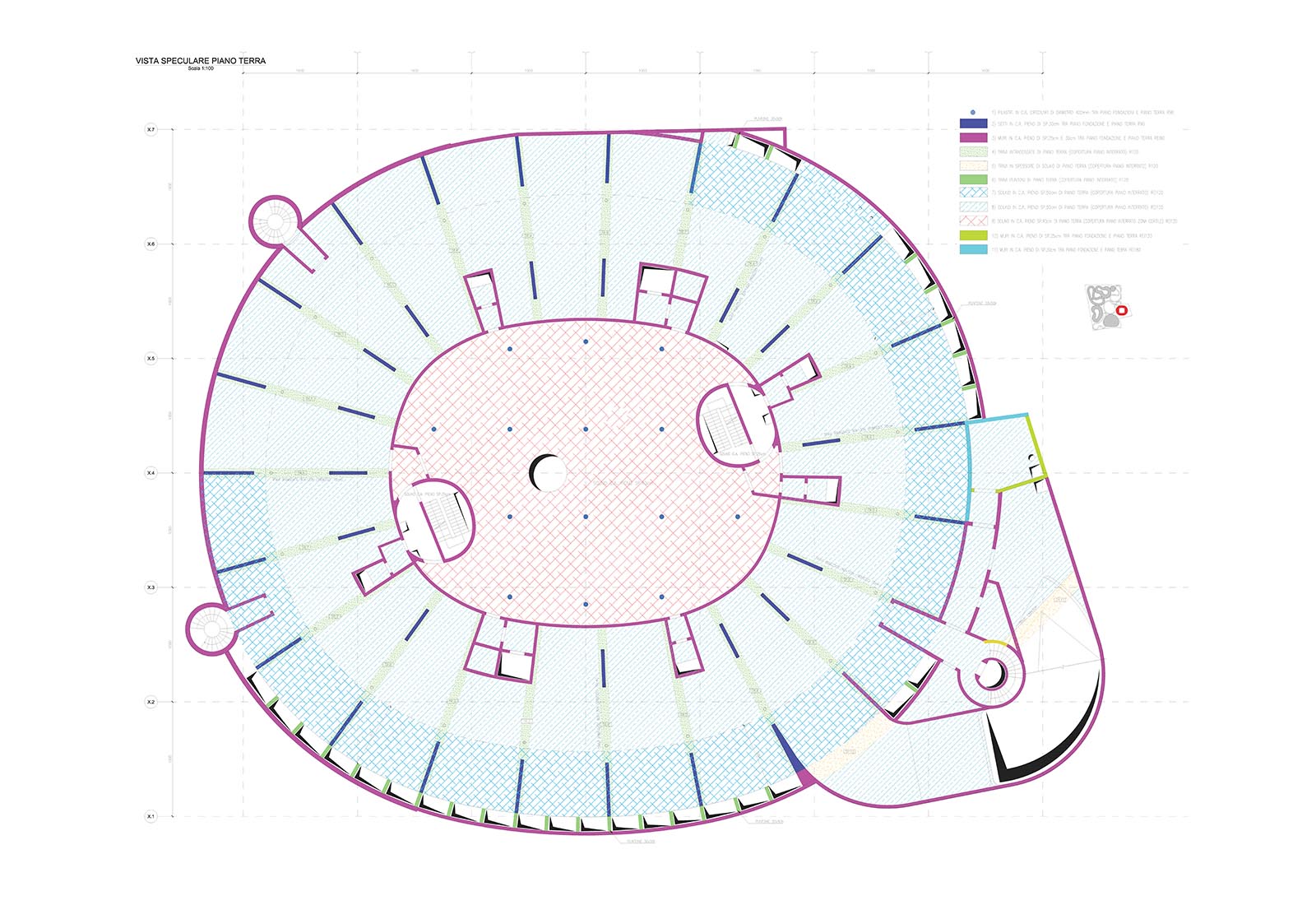Click the circular void at courtyard center
Screen dimensions: 1316x905
[x=548, y=473]
